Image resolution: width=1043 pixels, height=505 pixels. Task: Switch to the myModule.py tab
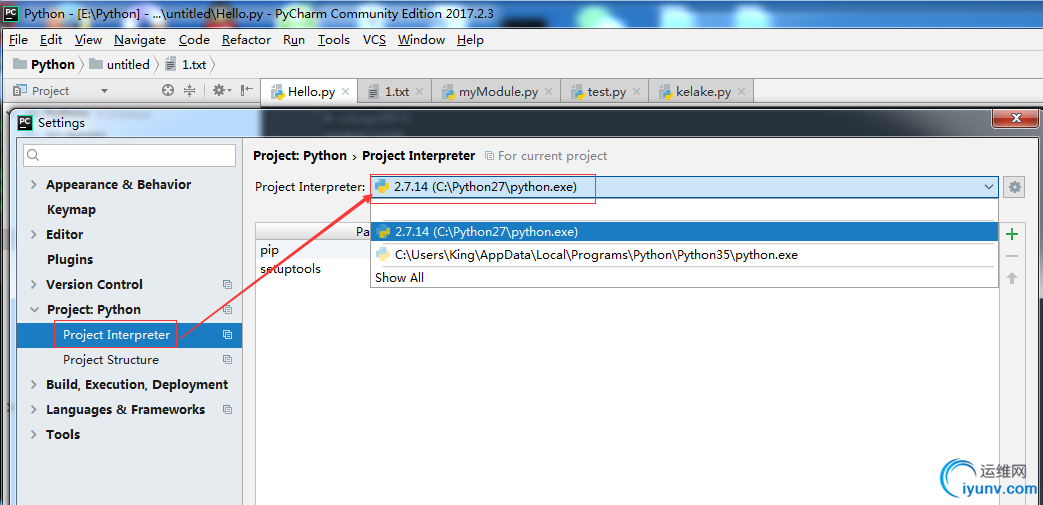(x=498, y=92)
